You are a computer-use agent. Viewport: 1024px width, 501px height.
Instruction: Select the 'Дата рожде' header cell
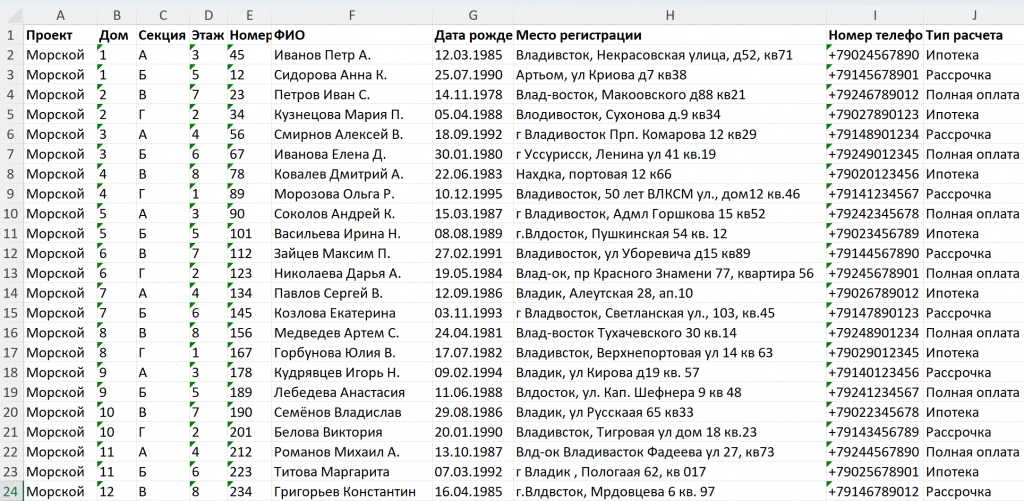pyautogui.click(x=472, y=35)
